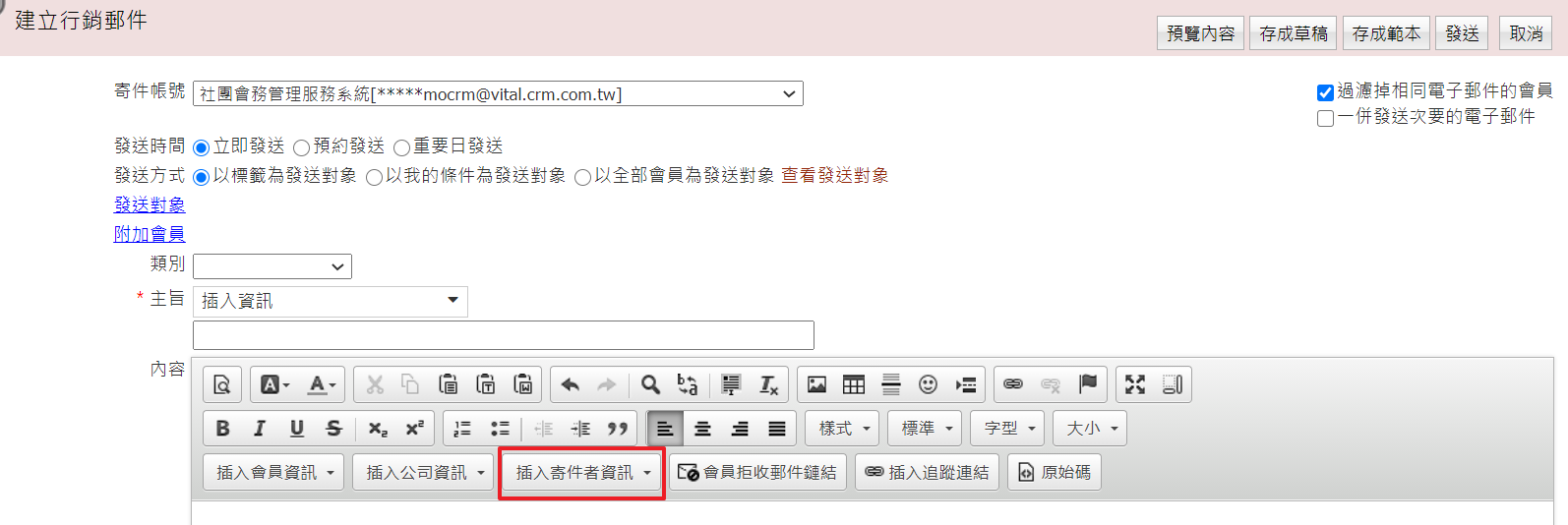
Task: Click the Decrease Indent icon
Action: (544, 429)
